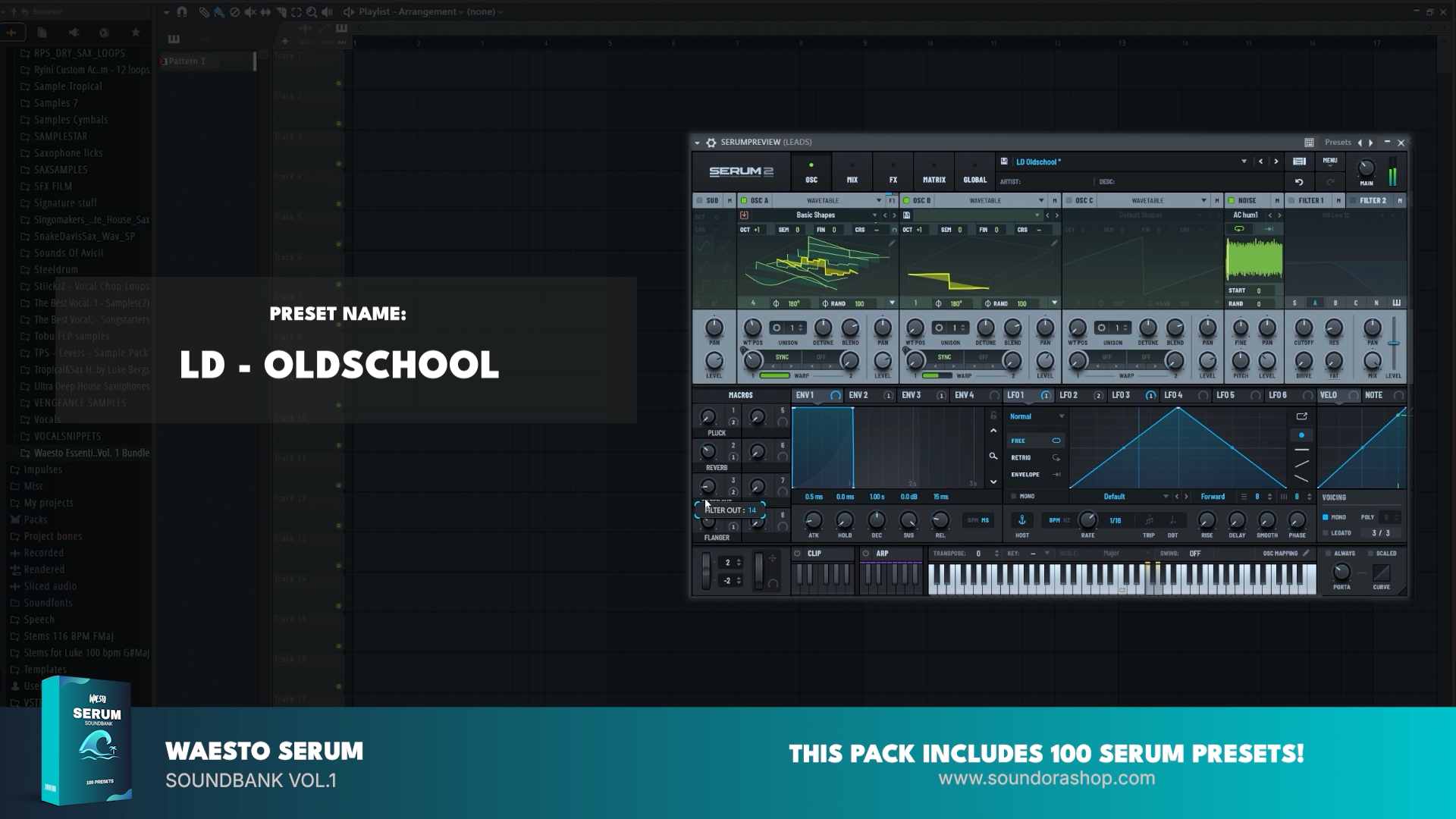Viewport: 1456px width, 819px height.
Task: Switch to the FX tab
Action: [893, 174]
